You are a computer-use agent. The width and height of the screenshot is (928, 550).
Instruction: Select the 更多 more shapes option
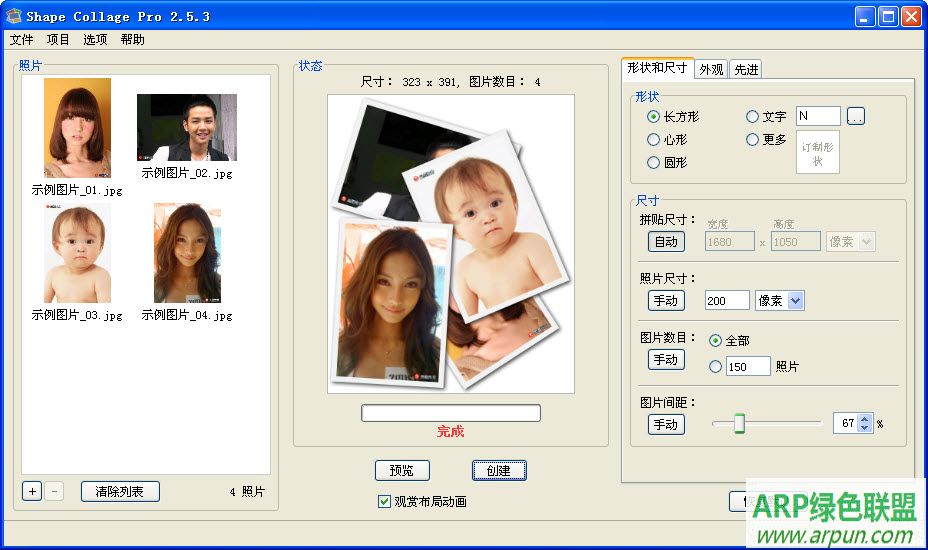(766, 140)
